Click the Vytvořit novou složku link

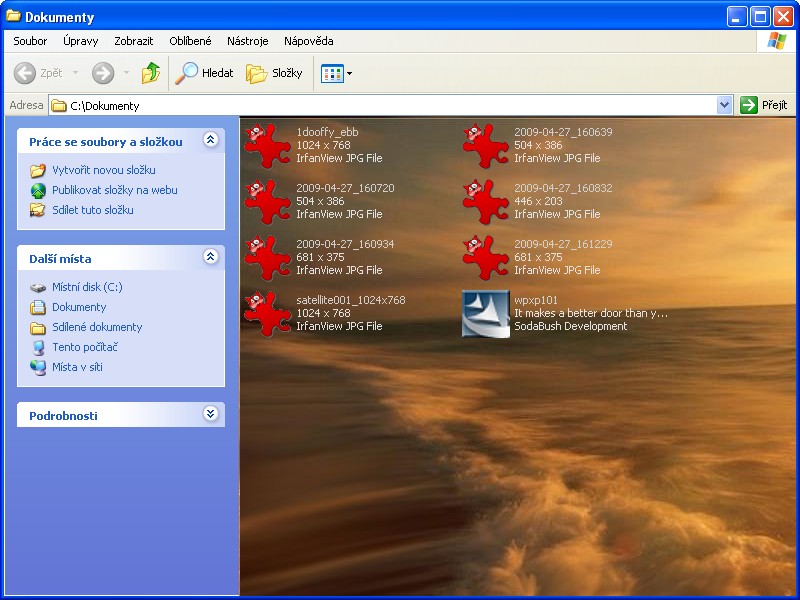coord(103,170)
